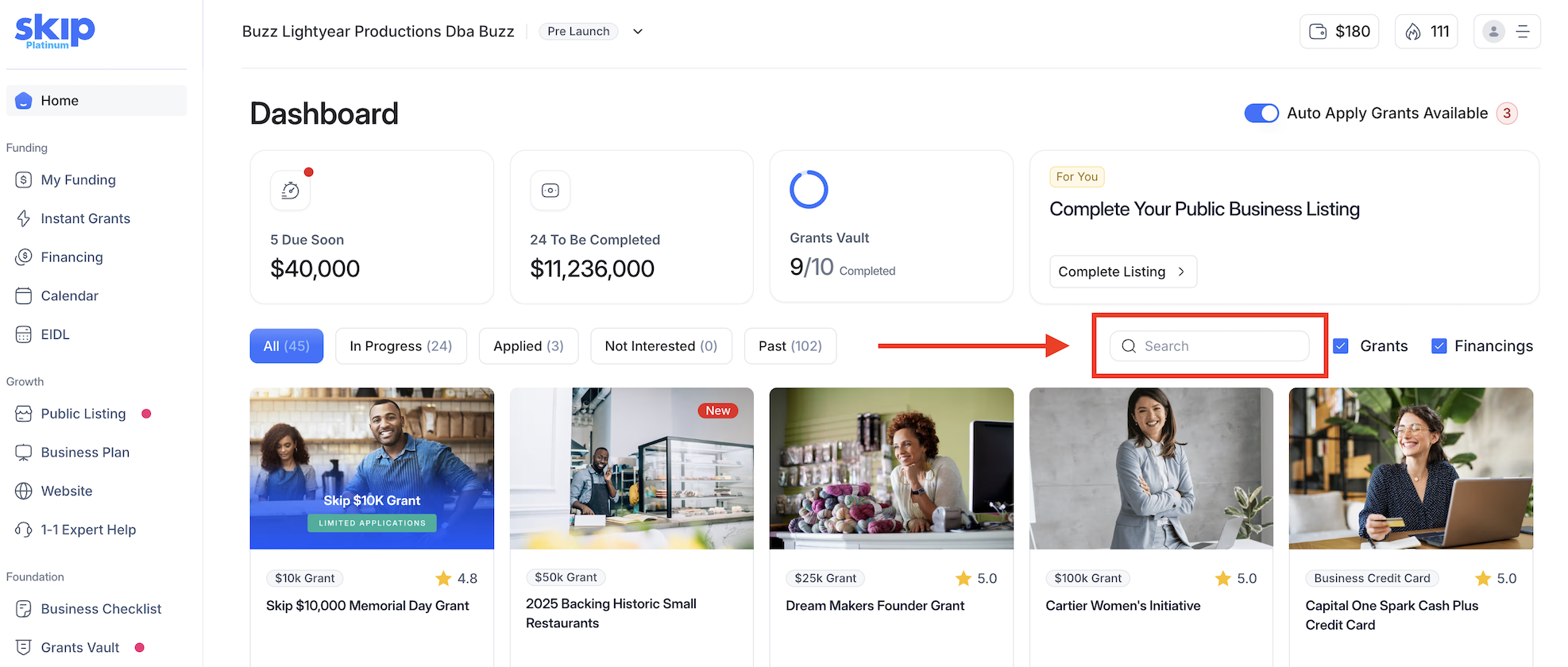
Task: Click the For You label
Action: pyautogui.click(x=1077, y=176)
